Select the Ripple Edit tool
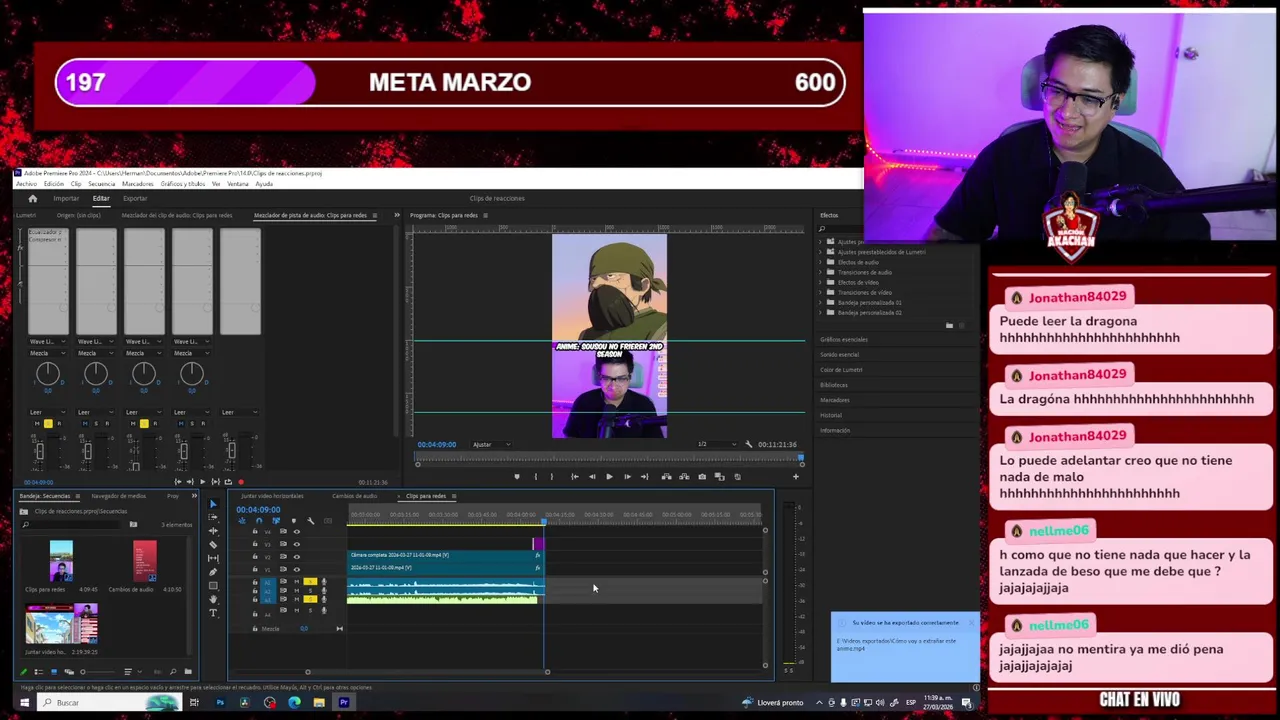The height and width of the screenshot is (720, 1280). coord(213,531)
